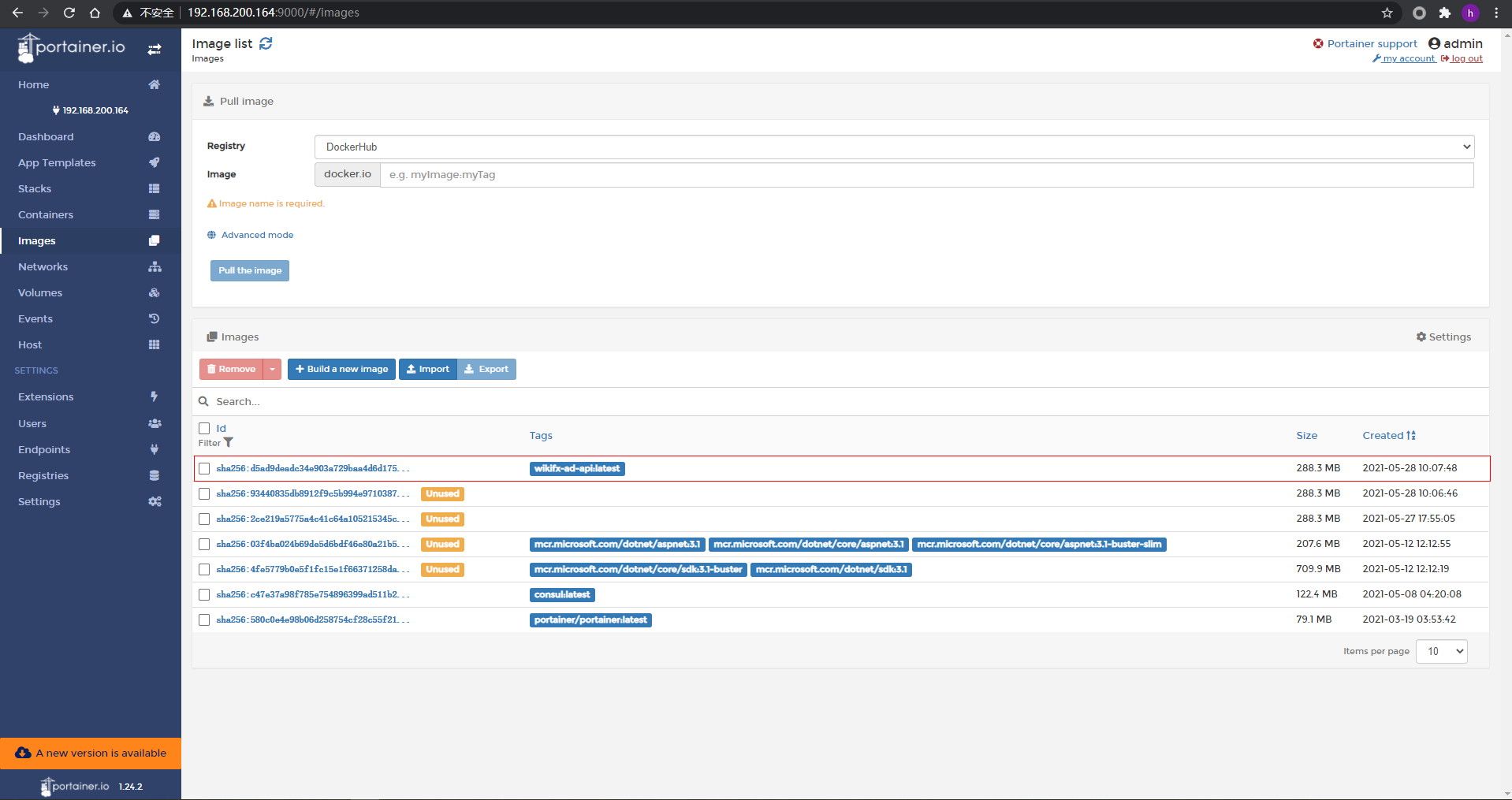Click the Users group icon
The height and width of the screenshot is (800, 1512).
[x=155, y=423]
